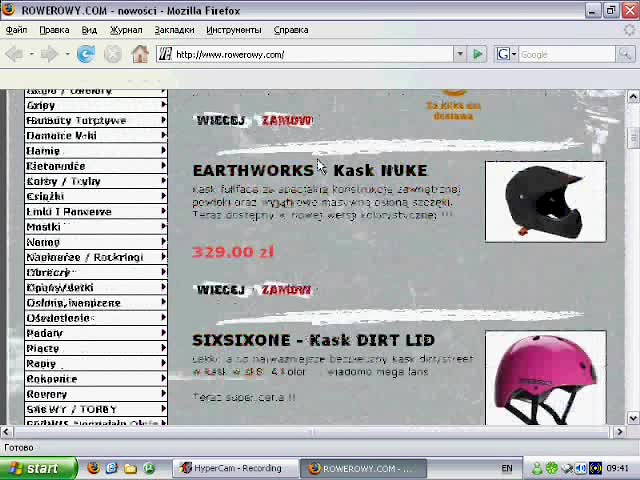Click the horizontal scrollbar right arrow
640x480 pixels.
pos(620,431)
